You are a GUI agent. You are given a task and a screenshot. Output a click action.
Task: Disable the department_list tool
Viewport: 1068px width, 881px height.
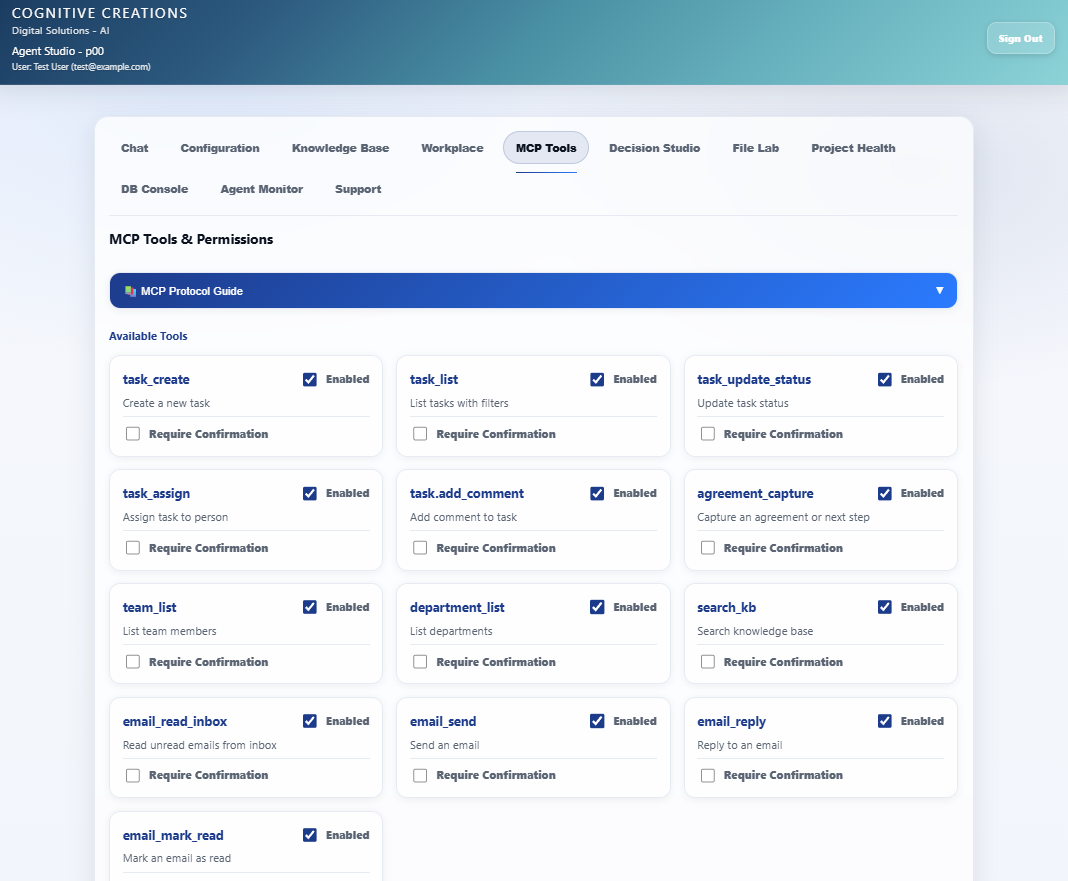pyautogui.click(x=597, y=607)
